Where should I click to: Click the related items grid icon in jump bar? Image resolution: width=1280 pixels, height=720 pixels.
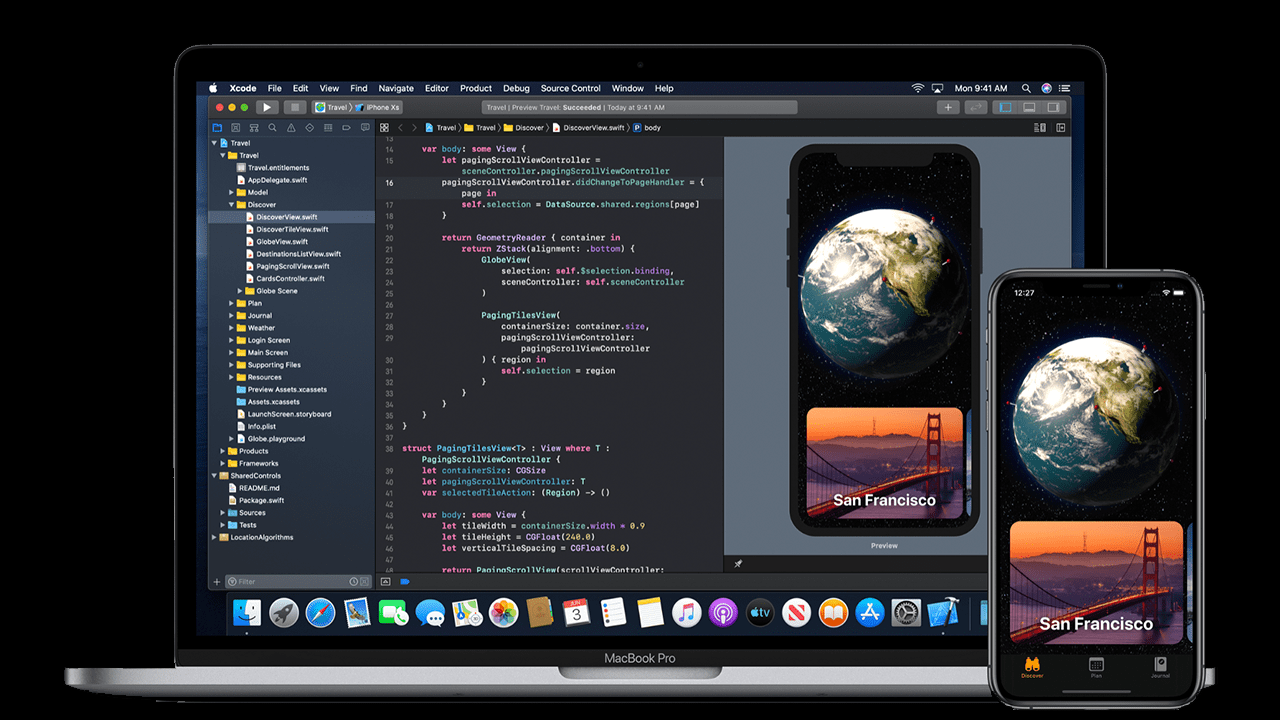384,128
